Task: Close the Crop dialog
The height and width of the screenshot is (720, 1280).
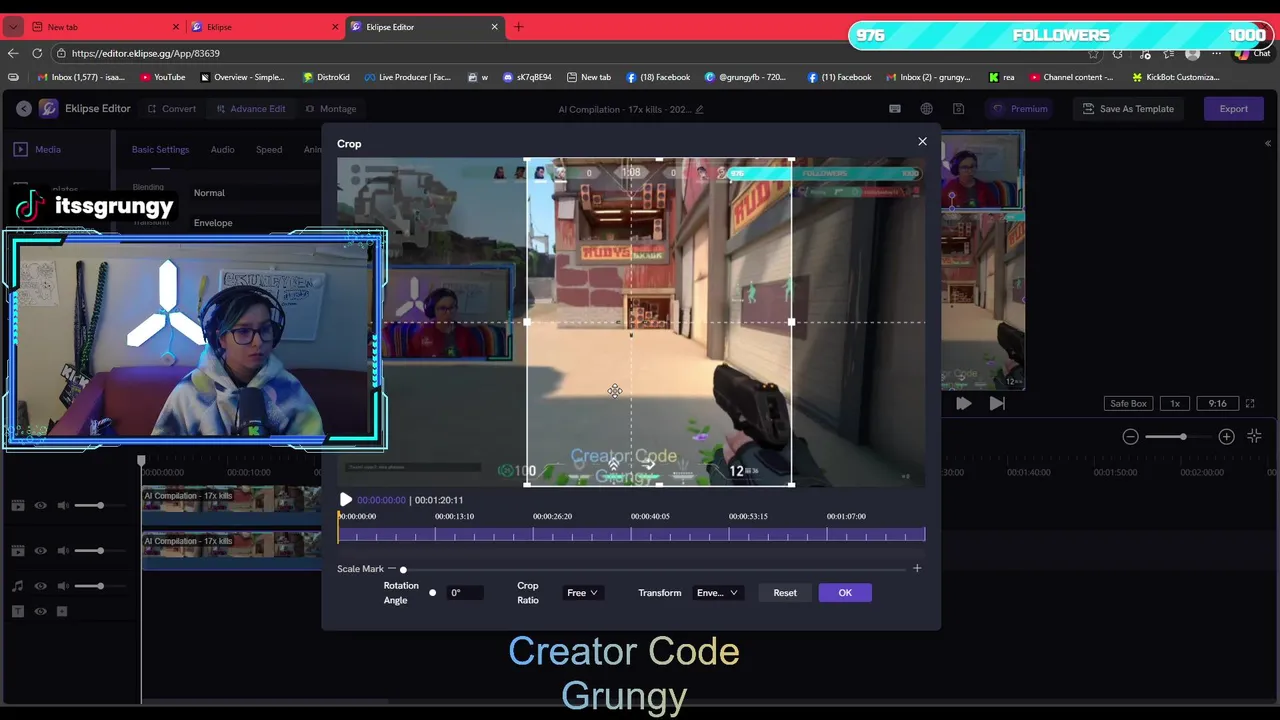Action: pos(922,142)
